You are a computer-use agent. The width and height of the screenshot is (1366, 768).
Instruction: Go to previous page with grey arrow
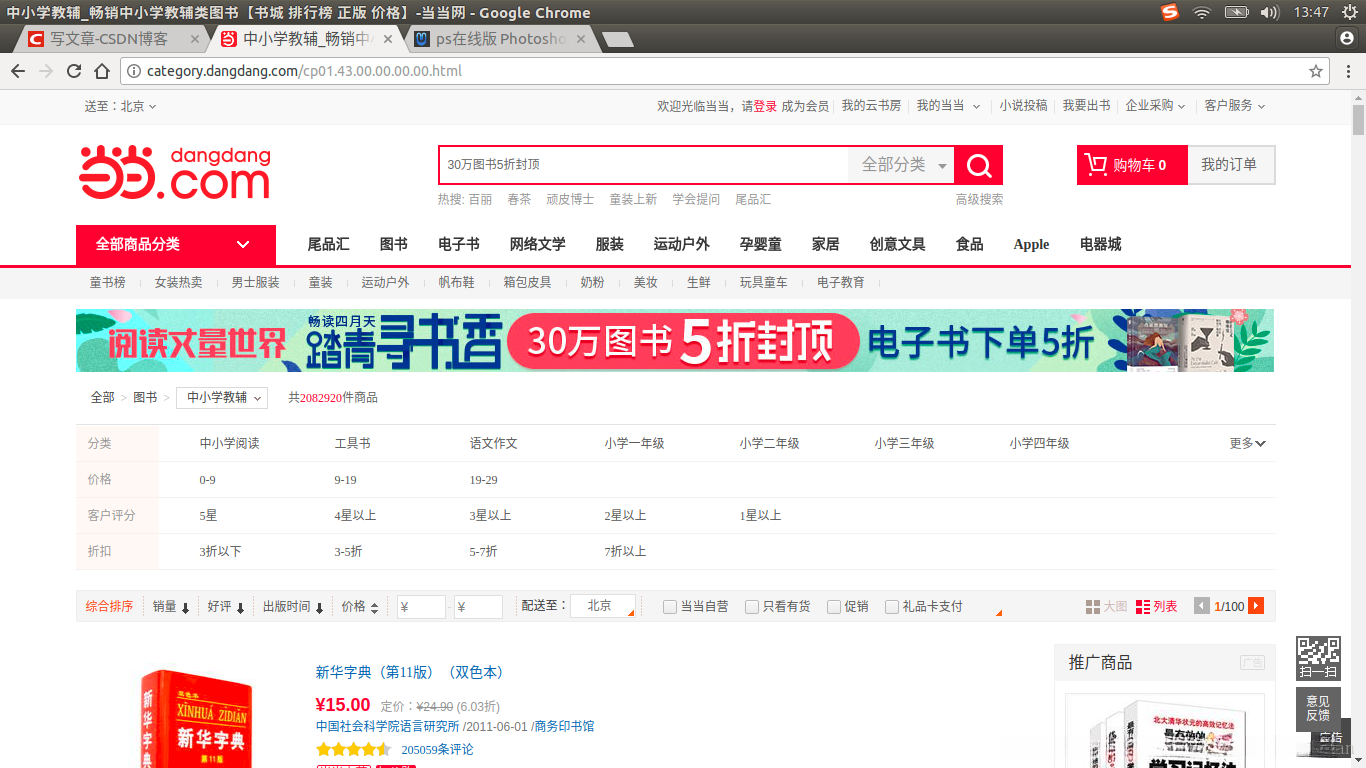pyautogui.click(x=1202, y=606)
